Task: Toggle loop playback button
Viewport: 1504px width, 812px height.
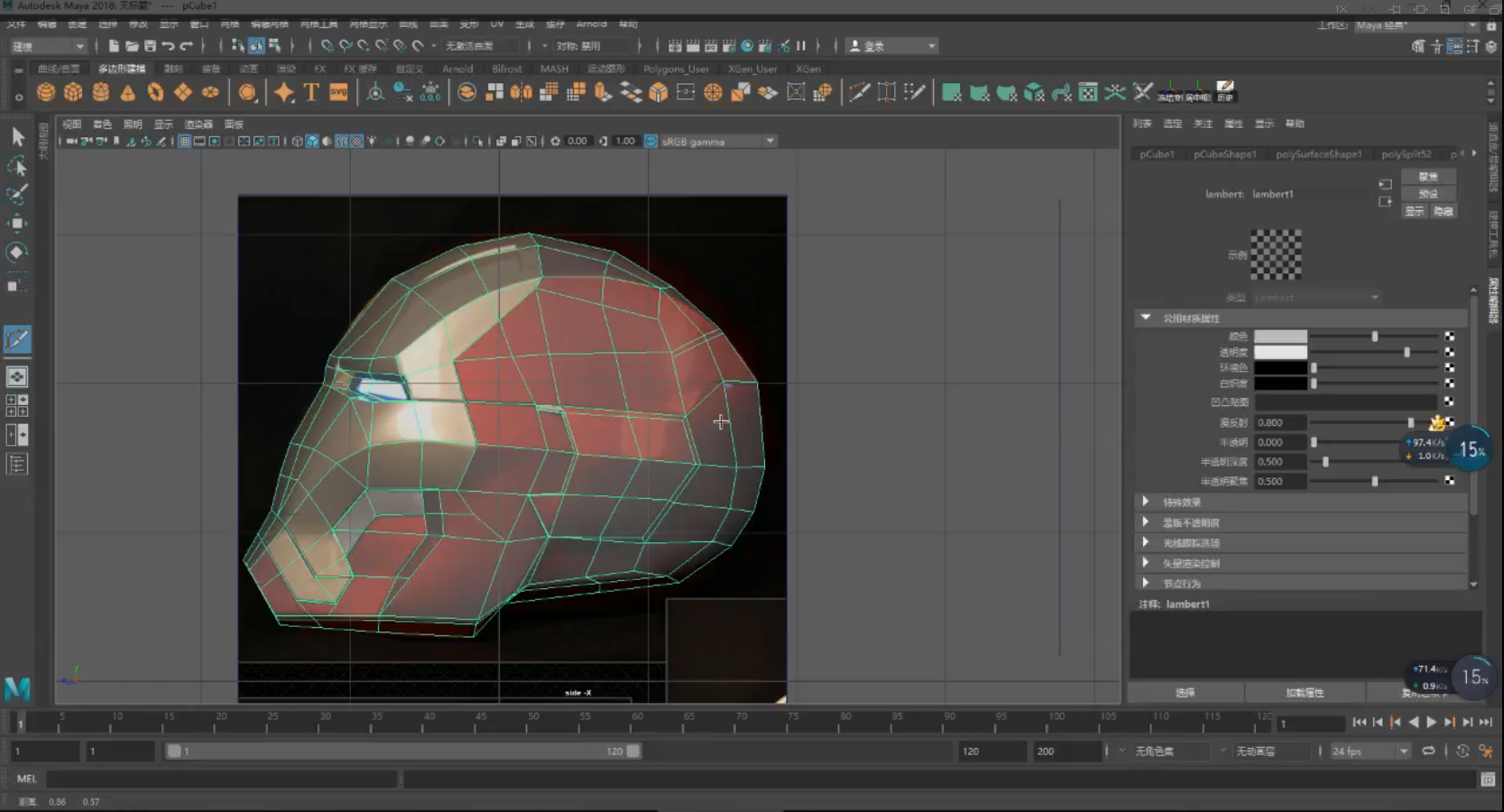Action: point(1428,751)
